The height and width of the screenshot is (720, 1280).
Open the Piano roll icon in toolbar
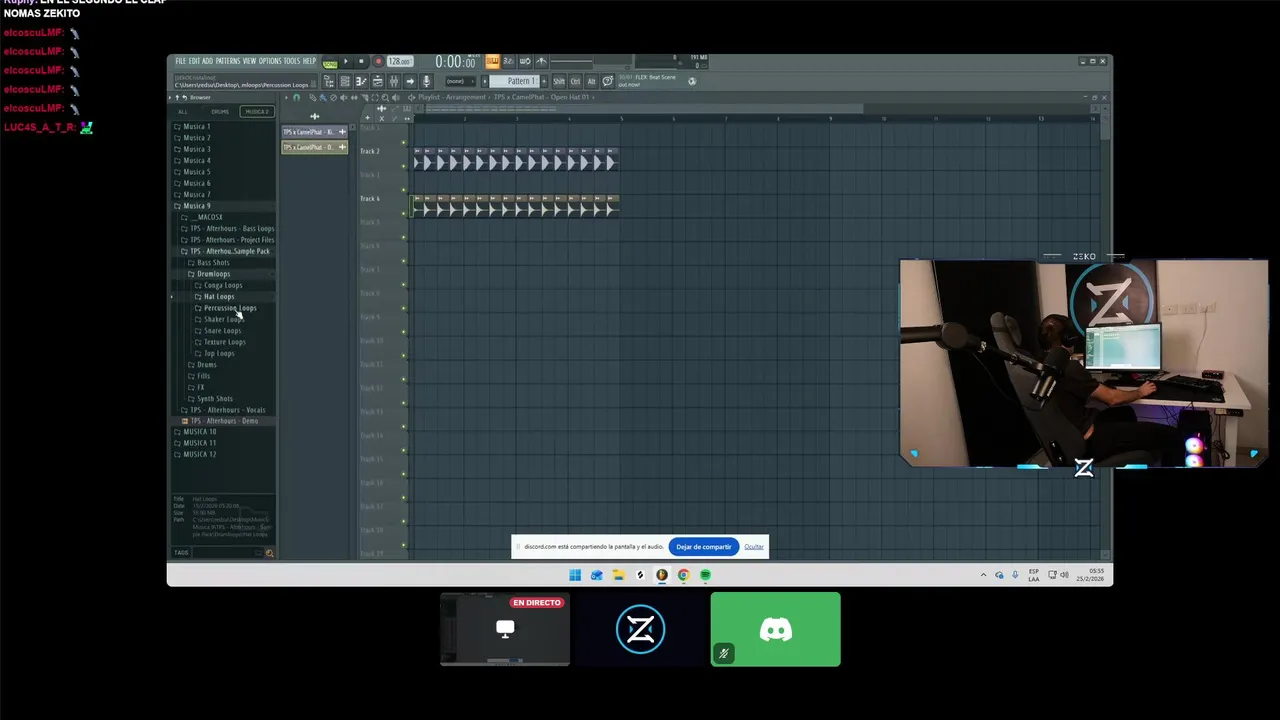(361, 81)
